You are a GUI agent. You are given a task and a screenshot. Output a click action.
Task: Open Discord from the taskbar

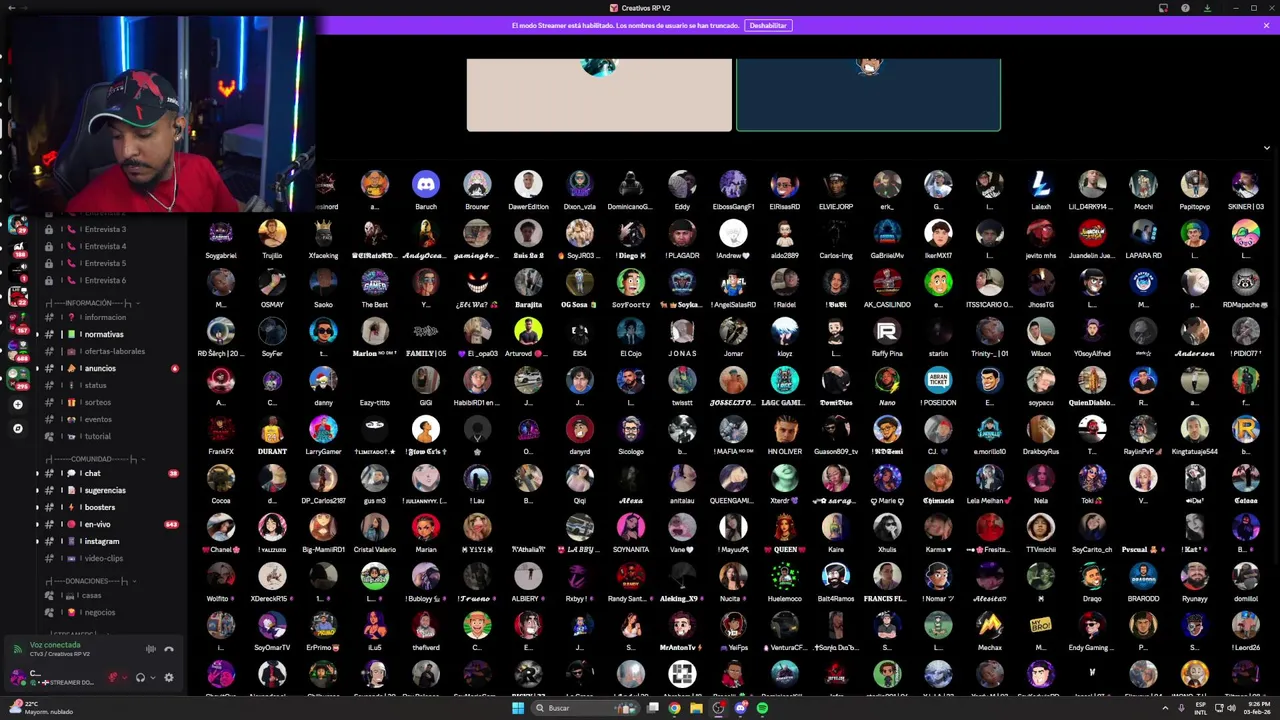coord(740,708)
